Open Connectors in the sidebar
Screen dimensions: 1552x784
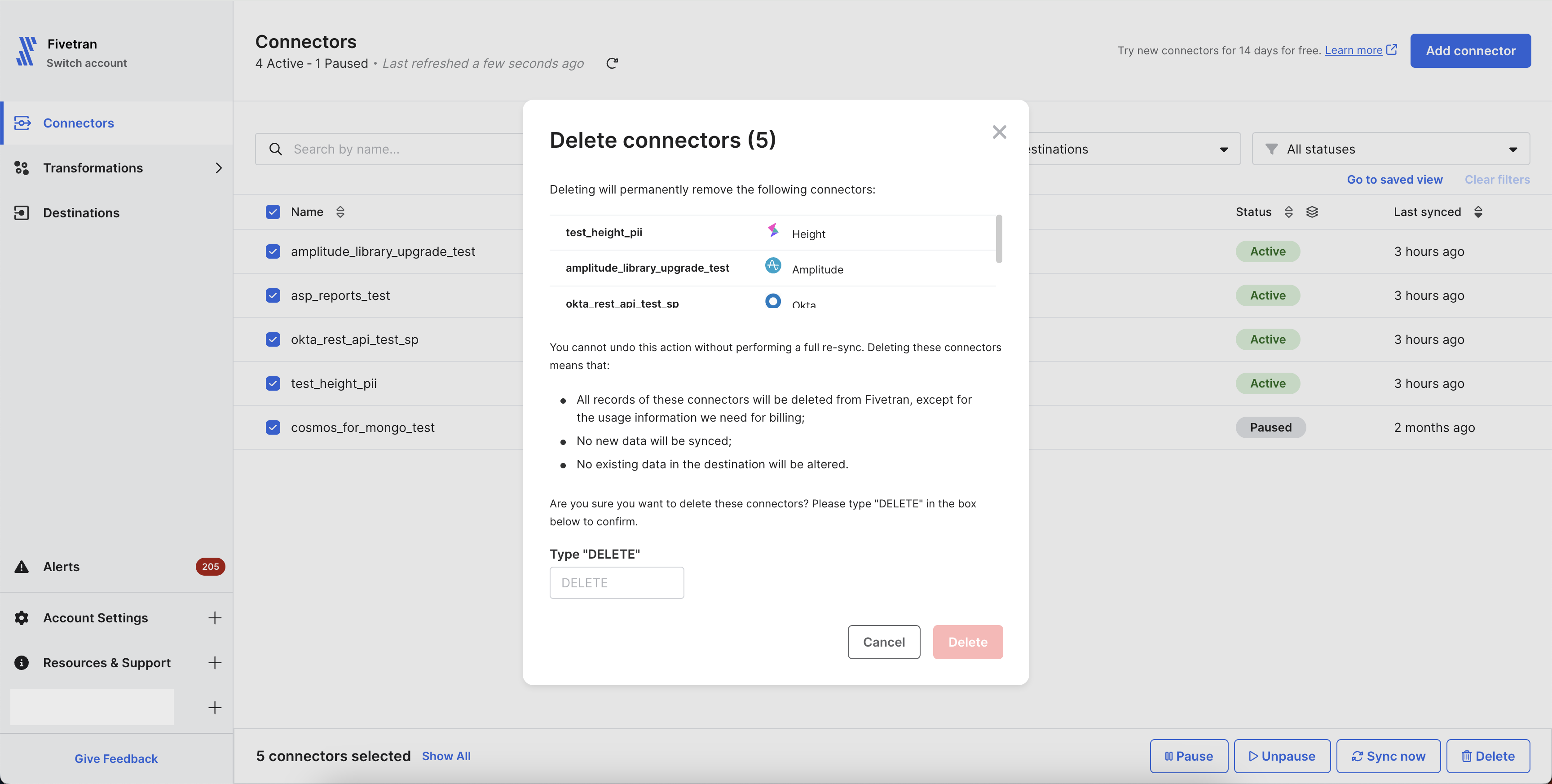pos(117,123)
